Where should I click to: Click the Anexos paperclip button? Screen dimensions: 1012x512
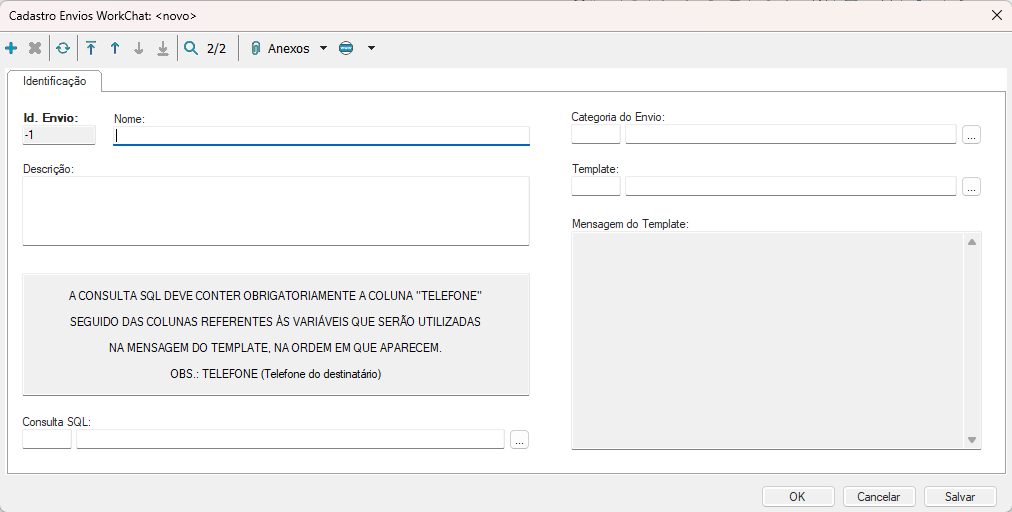(280, 48)
